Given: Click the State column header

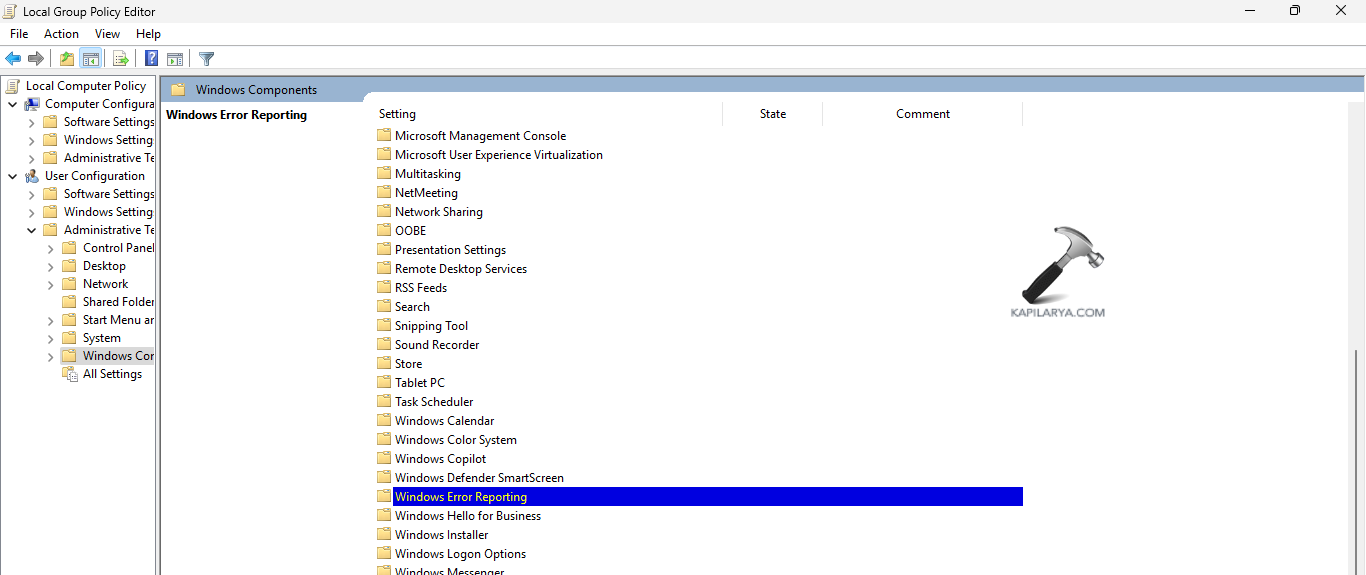Looking at the screenshot, I should click(772, 114).
